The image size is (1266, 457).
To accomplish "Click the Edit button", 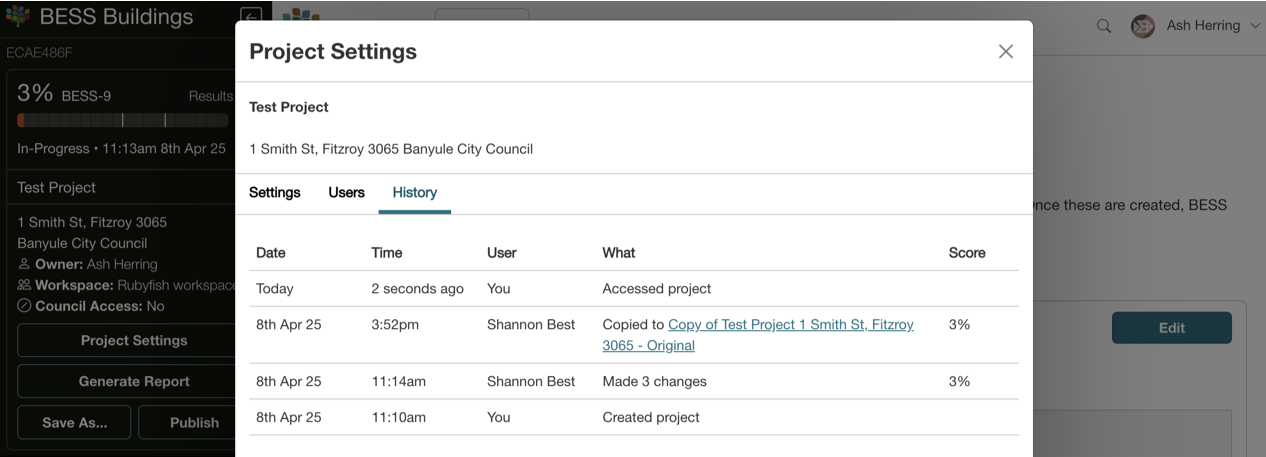I will (x=1171, y=328).
